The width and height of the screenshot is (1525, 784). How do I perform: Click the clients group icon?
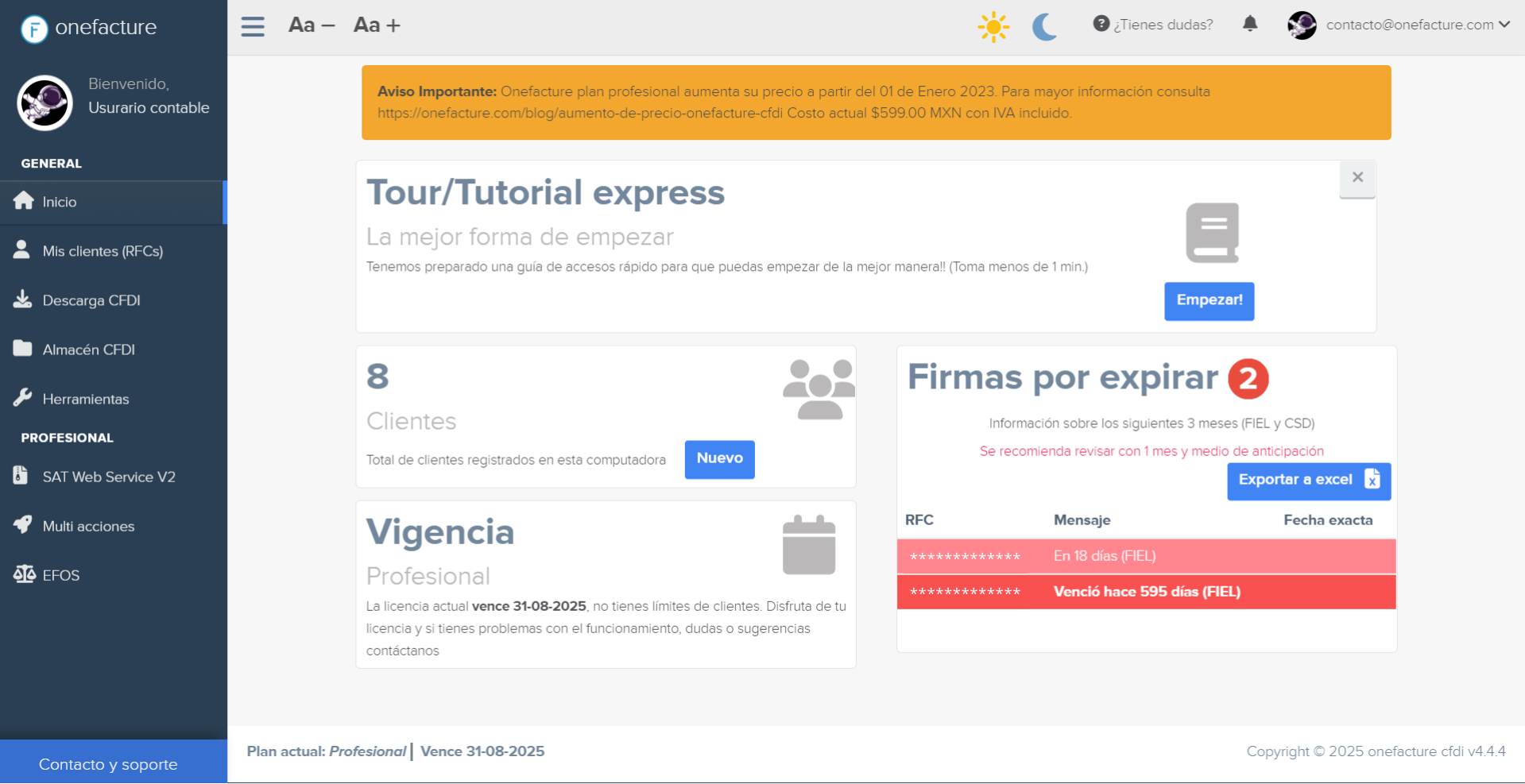point(819,390)
